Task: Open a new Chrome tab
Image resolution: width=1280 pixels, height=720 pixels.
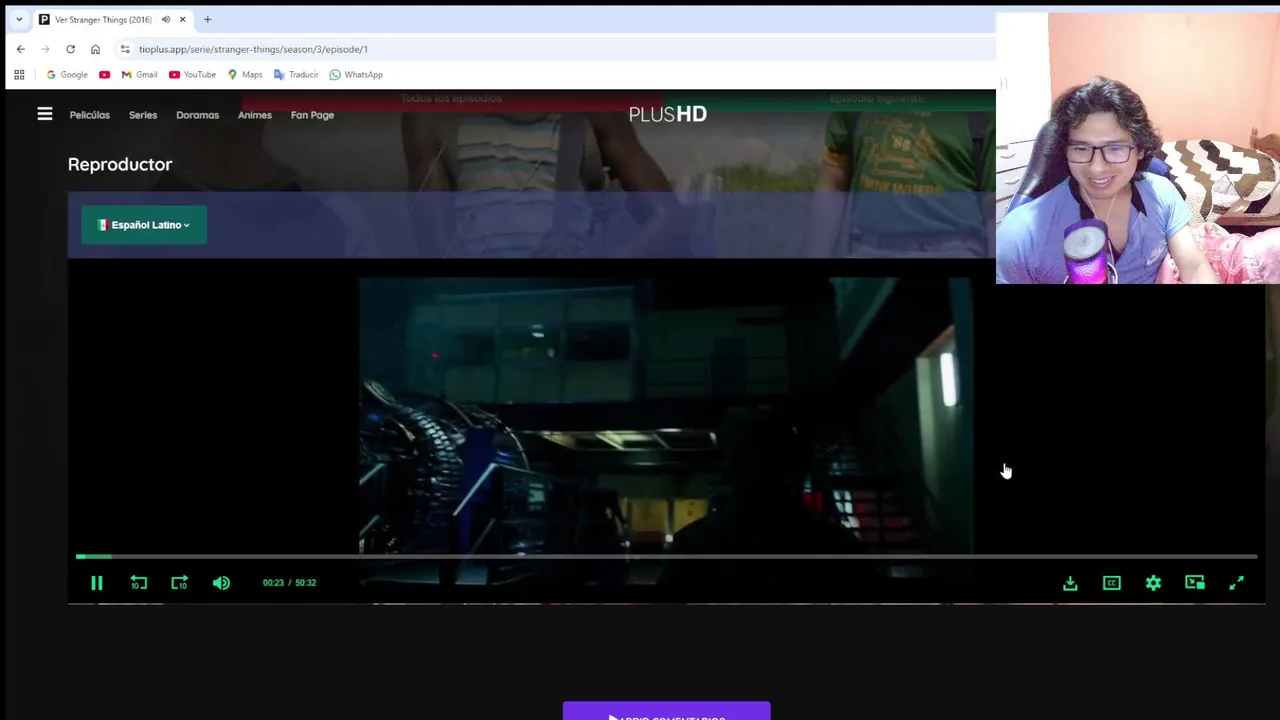Action: tap(207, 19)
